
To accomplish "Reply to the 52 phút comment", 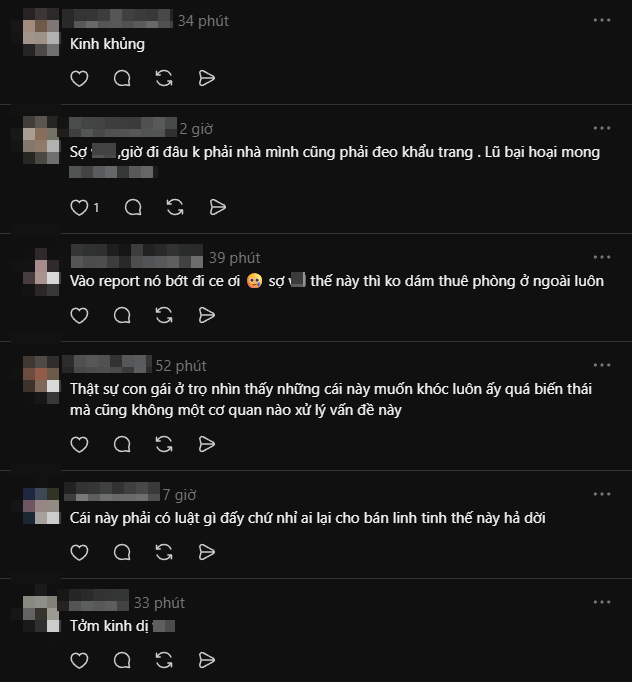I will point(122,445).
